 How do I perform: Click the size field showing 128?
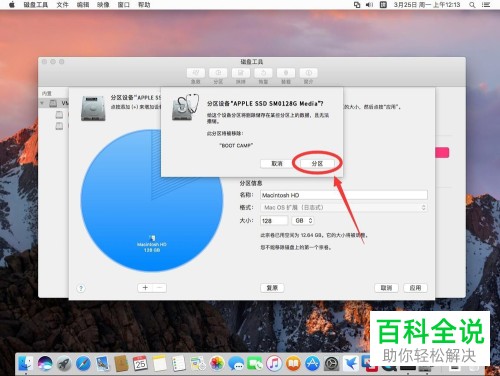coord(274,221)
